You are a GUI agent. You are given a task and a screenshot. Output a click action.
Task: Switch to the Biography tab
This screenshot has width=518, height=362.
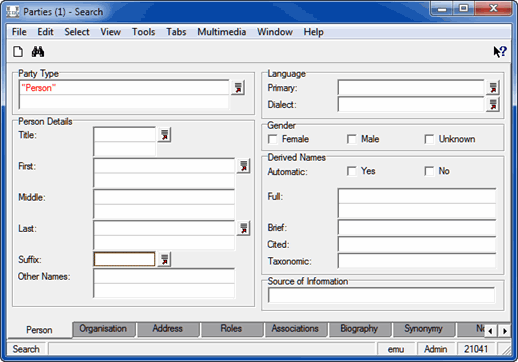359,329
